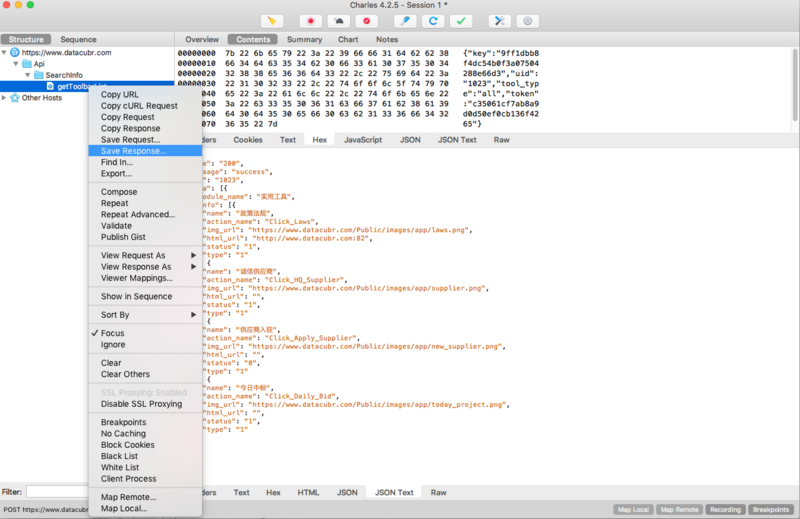Open the settings gear icon
This screenshot has width=800, height=519.
(528, 21)
